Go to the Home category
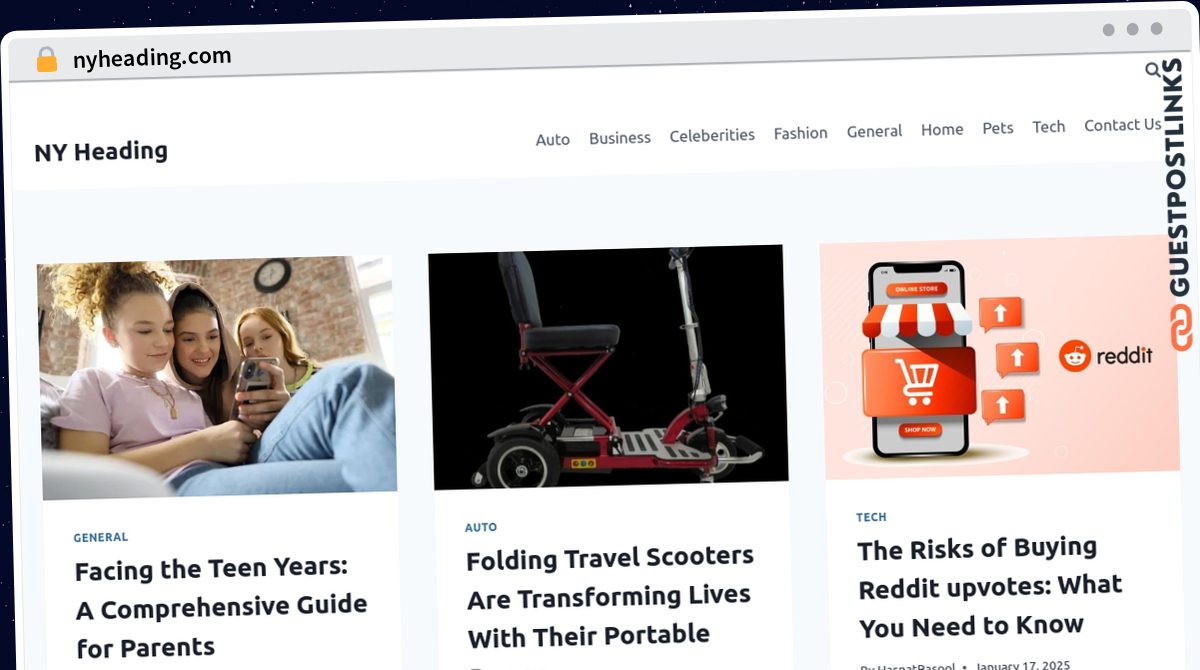Screen dimensions: 1200x670 point(942,129)
